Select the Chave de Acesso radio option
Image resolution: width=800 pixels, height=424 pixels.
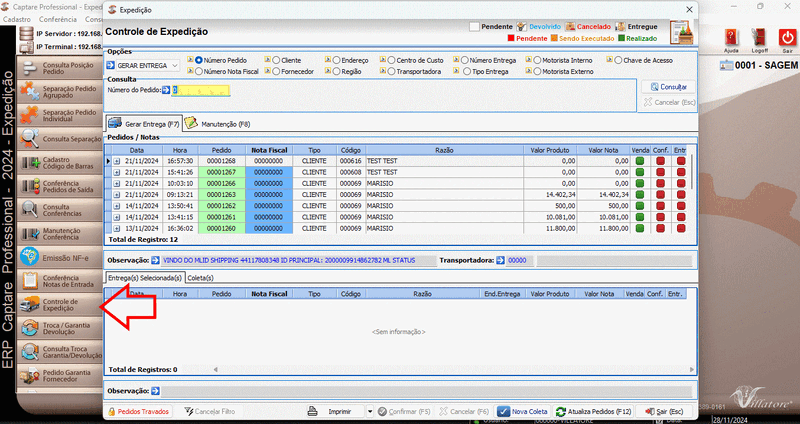point(618,60)
